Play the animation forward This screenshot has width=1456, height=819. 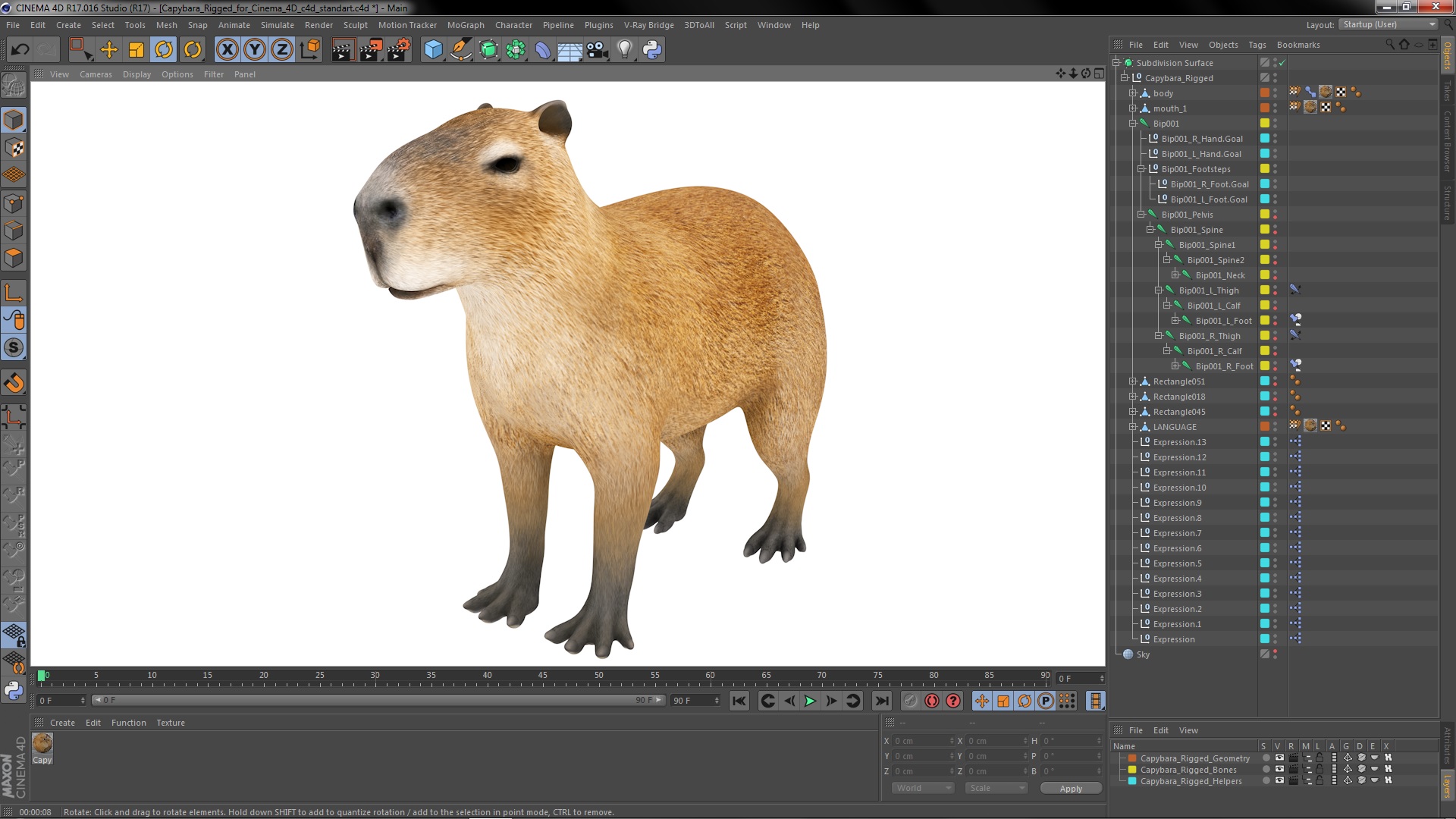pyautogui.click(x=810, y=701)
